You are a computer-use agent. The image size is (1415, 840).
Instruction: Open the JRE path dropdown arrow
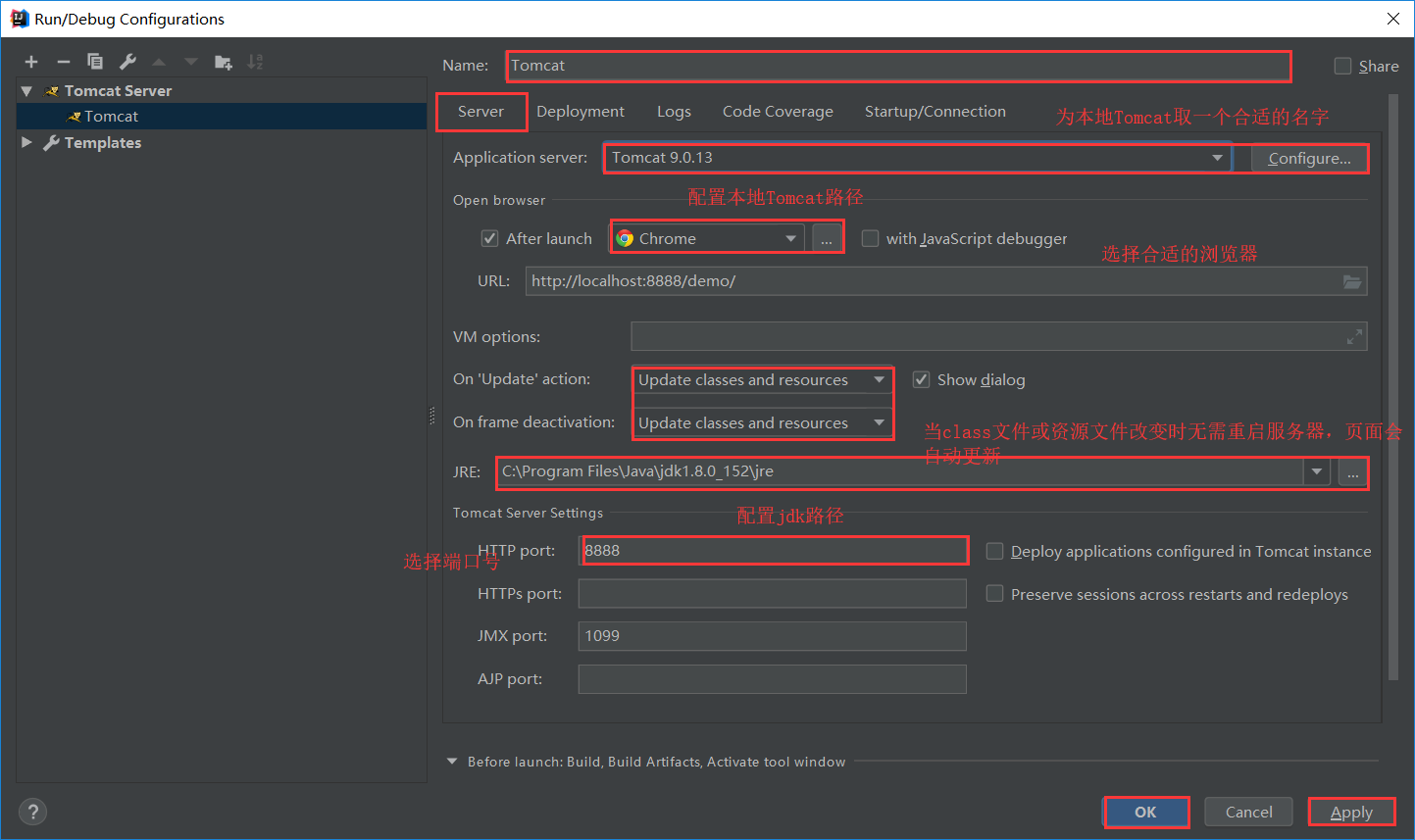click(x=1317, y=471)
